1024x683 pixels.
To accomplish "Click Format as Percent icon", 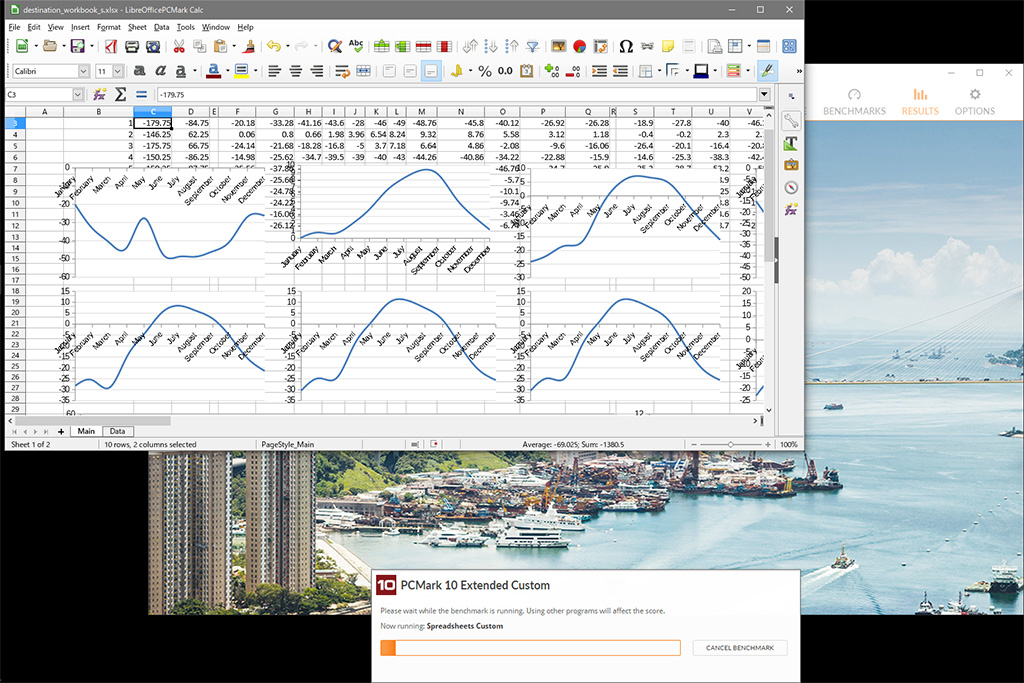I will (485, 71).
